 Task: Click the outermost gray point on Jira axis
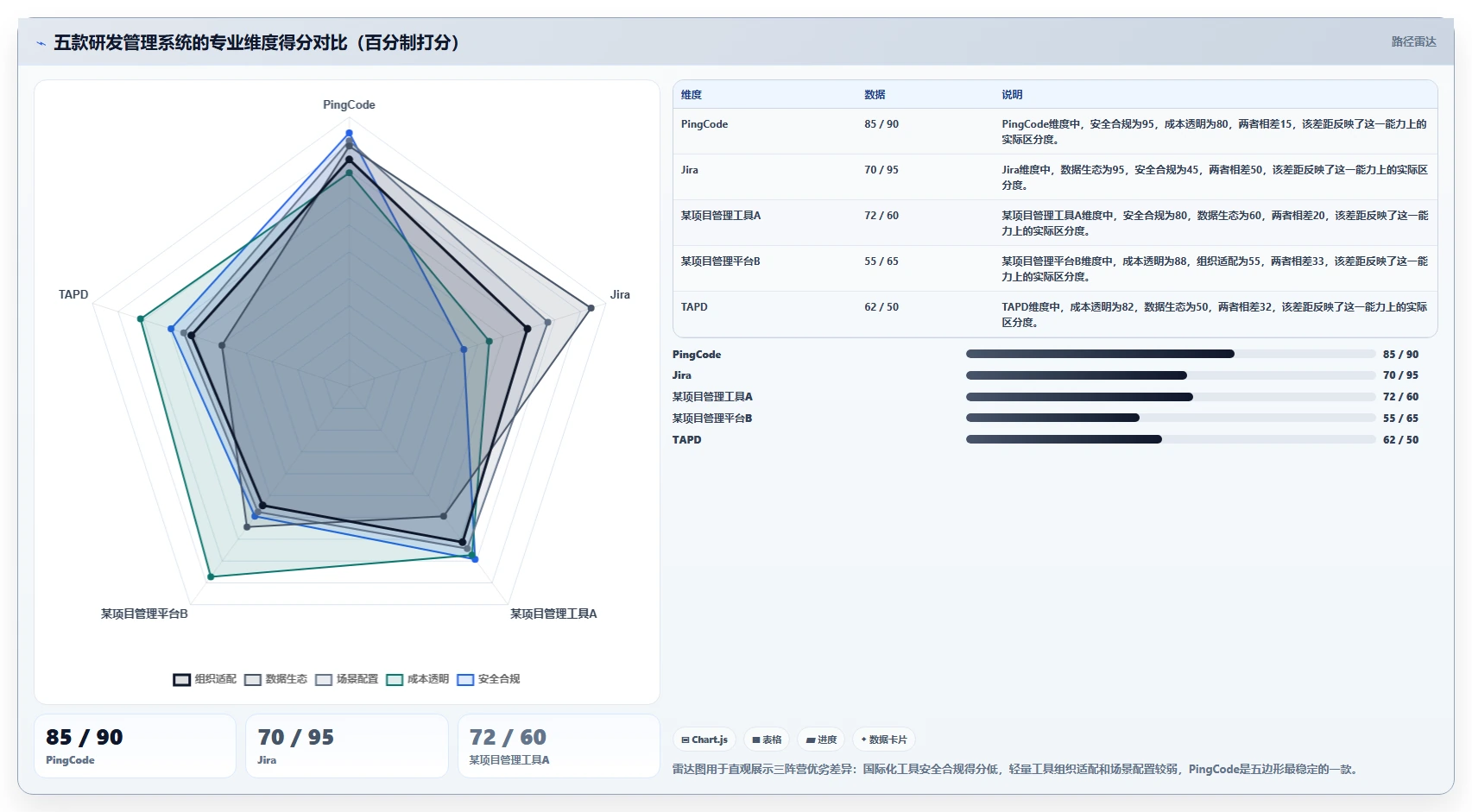pos(591,308)
